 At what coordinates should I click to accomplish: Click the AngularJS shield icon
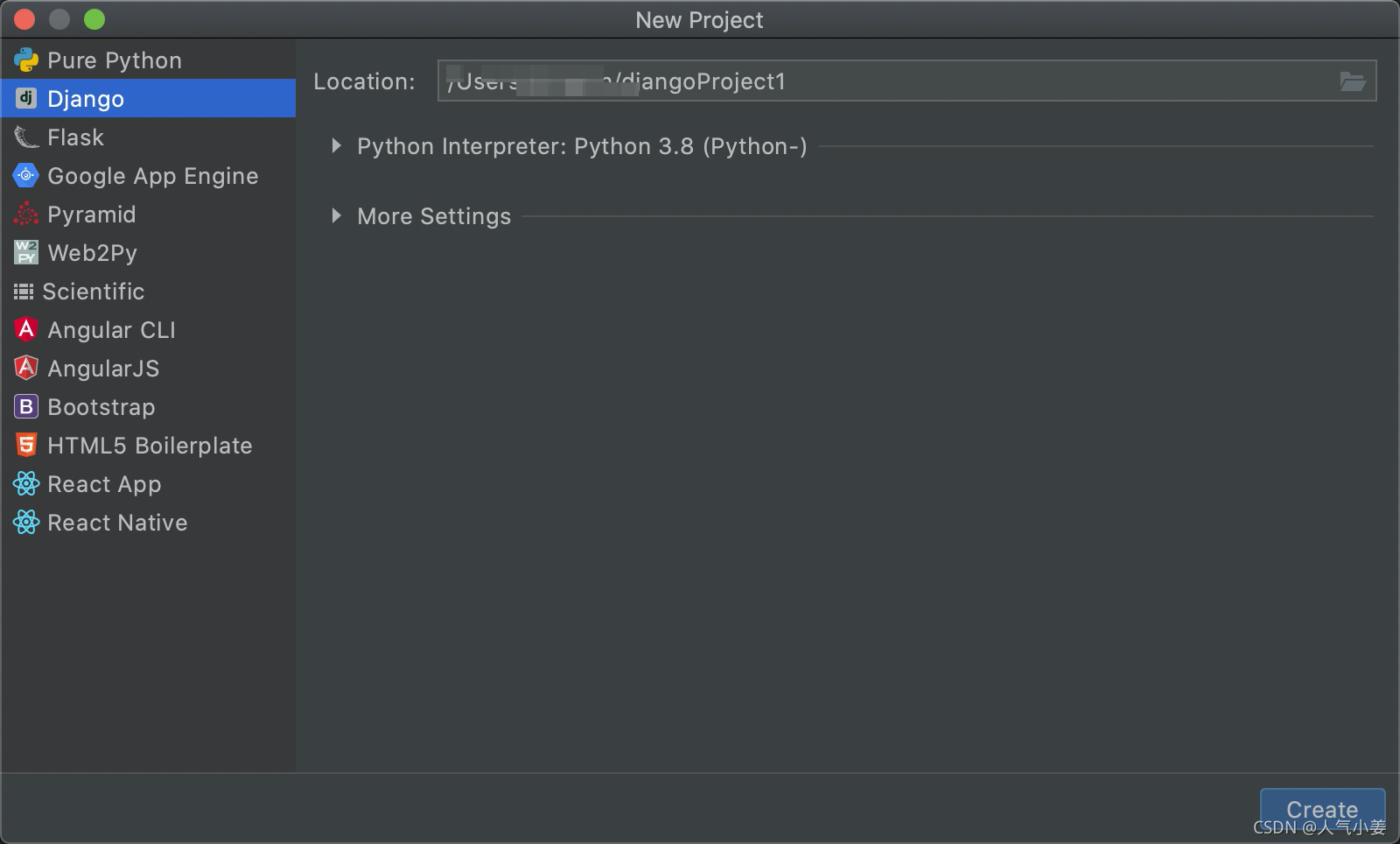26,368
